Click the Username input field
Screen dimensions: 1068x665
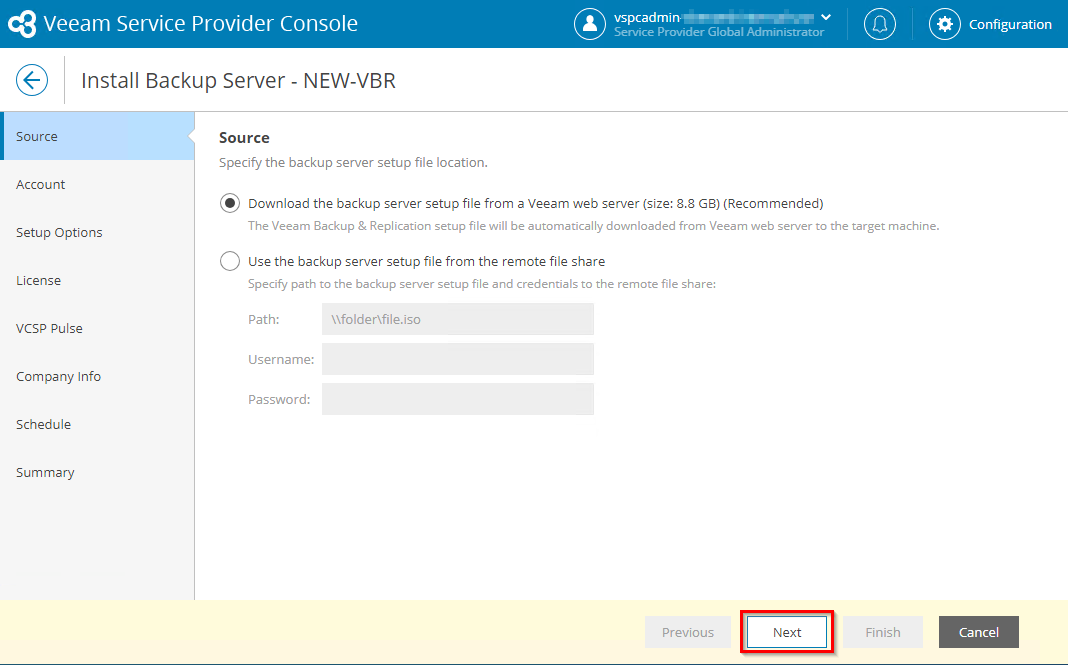tap(458, 359)
